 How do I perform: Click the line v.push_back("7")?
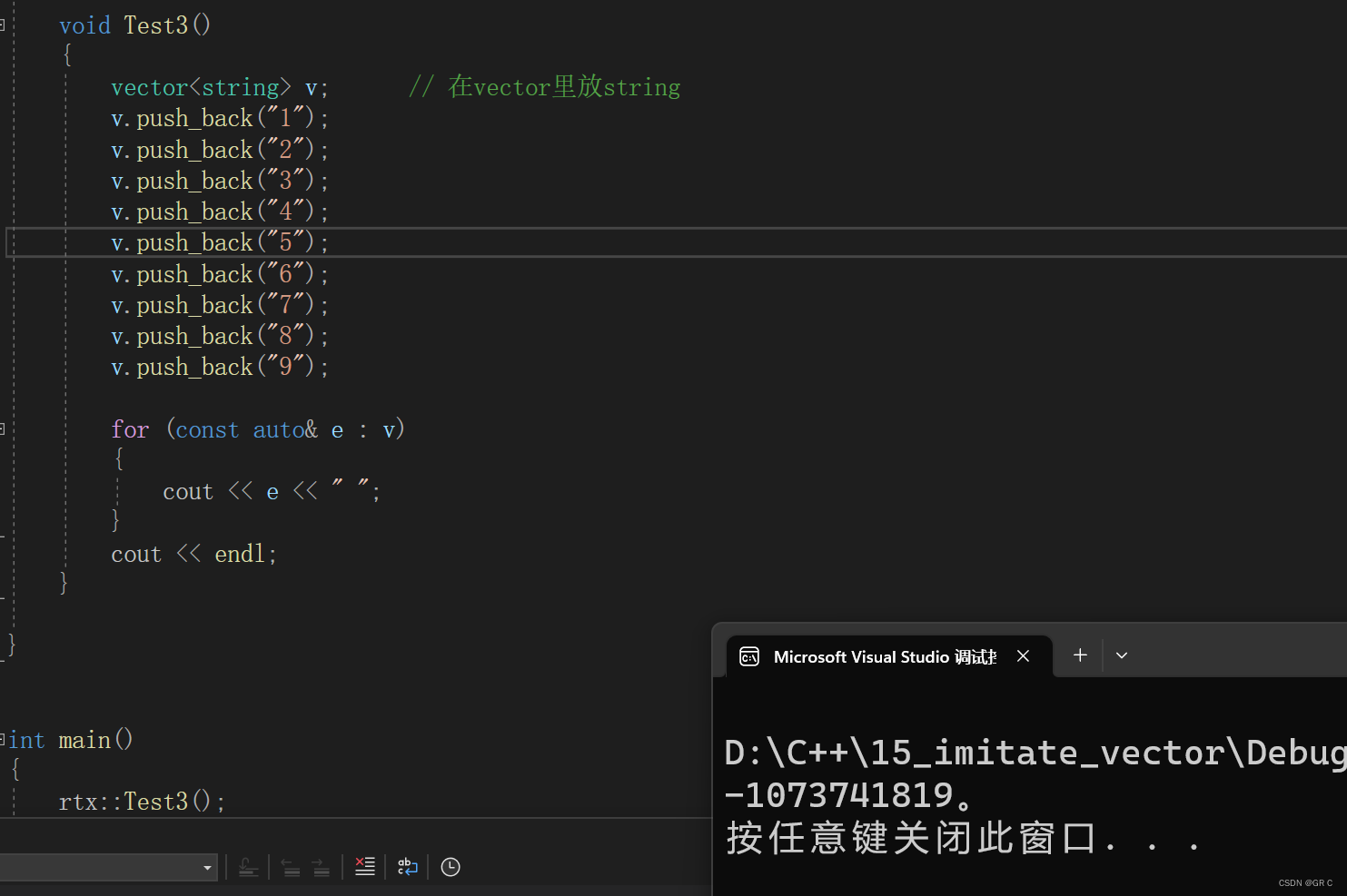coord(220,305)
